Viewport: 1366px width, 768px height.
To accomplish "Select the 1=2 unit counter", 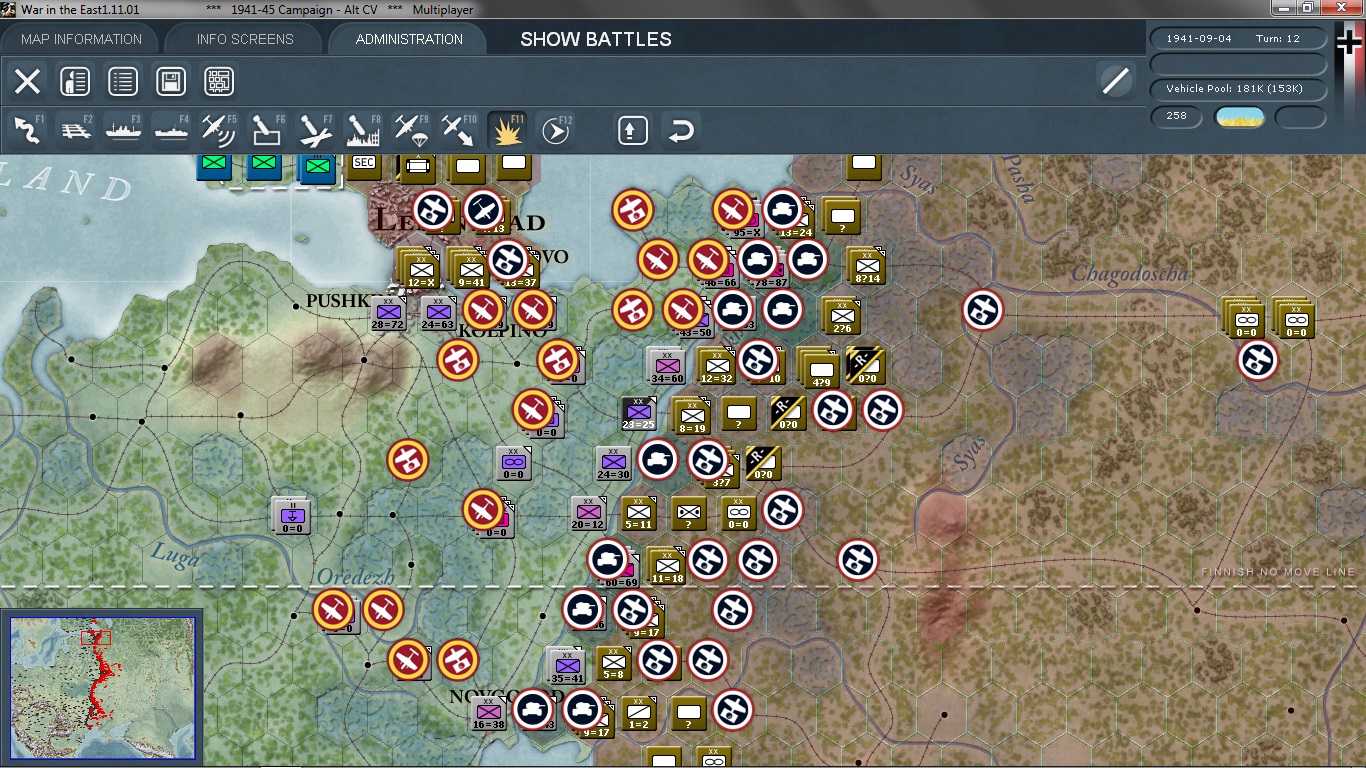I will tap(638, 714).
